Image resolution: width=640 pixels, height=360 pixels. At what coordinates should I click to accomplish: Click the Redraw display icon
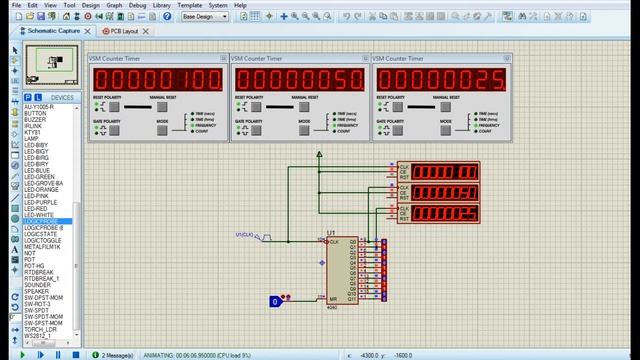pyautogui.click(x=244, y=17)
